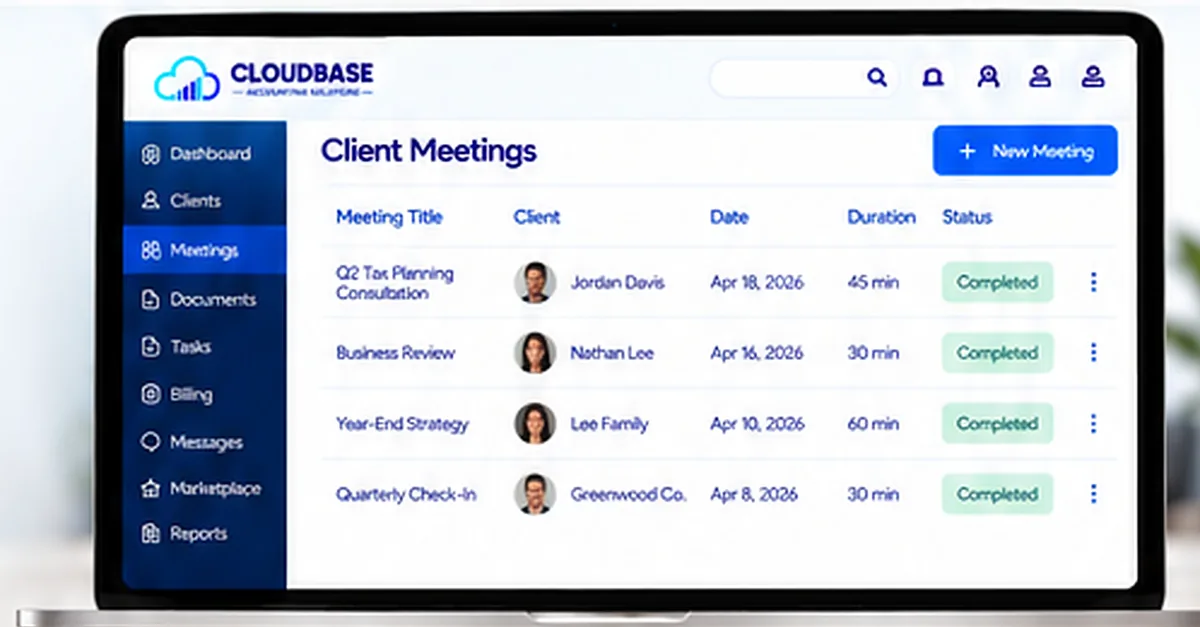The height and width of the screenshot is (627, 1200).
Task: Open the user account icon third from right
Action: [1040, 77]
